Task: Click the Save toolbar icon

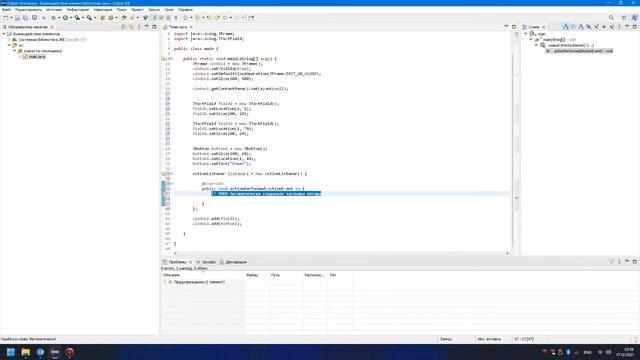Action: click(17, 18)
